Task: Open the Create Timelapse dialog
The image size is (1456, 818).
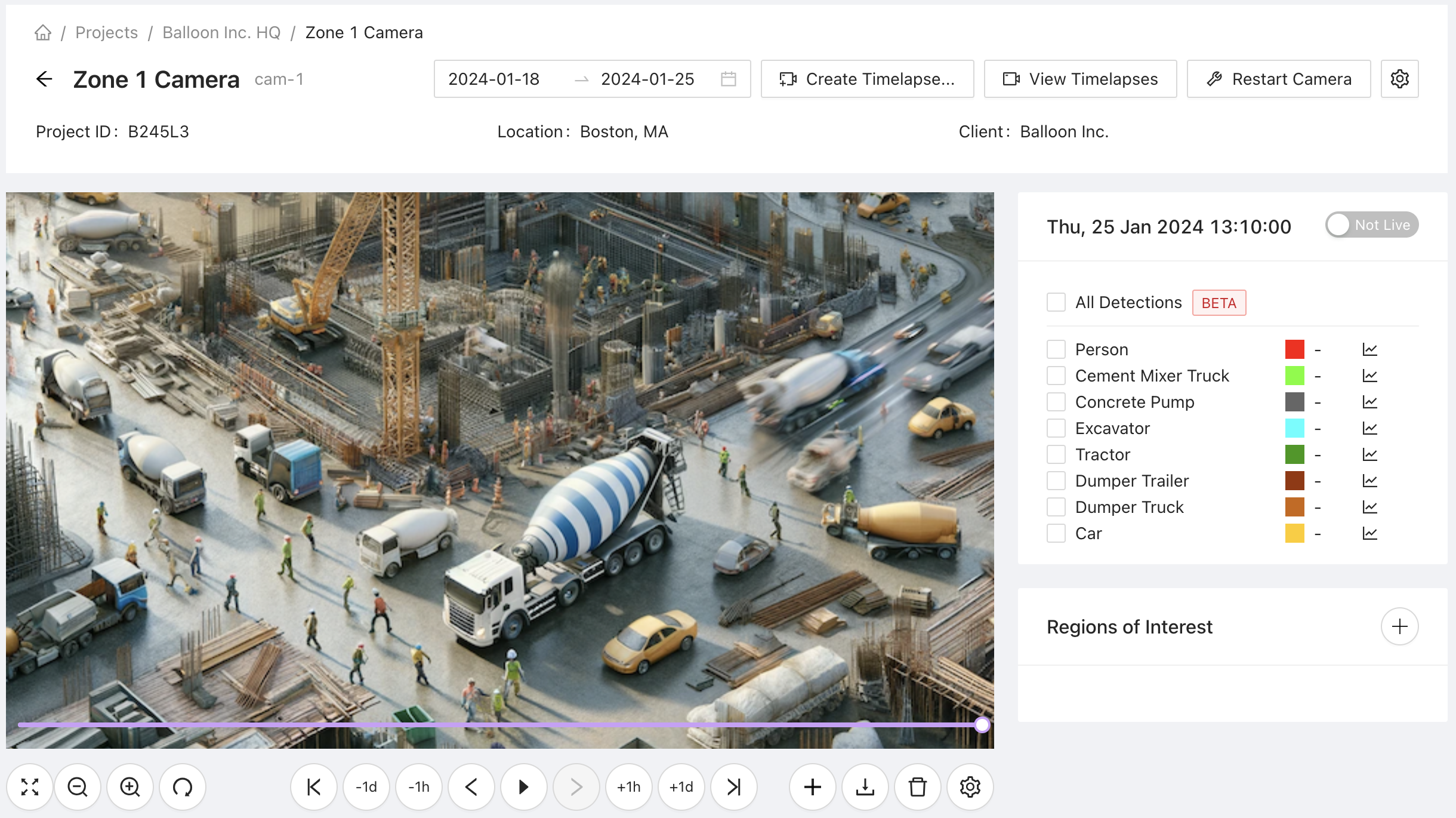Action: (x=867, y=79)
